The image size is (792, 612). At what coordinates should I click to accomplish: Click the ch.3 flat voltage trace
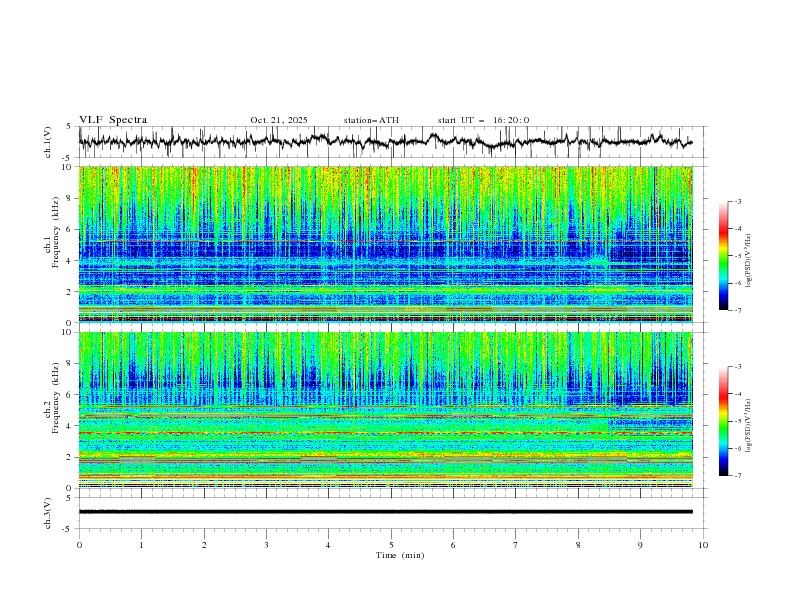point(385,512)
